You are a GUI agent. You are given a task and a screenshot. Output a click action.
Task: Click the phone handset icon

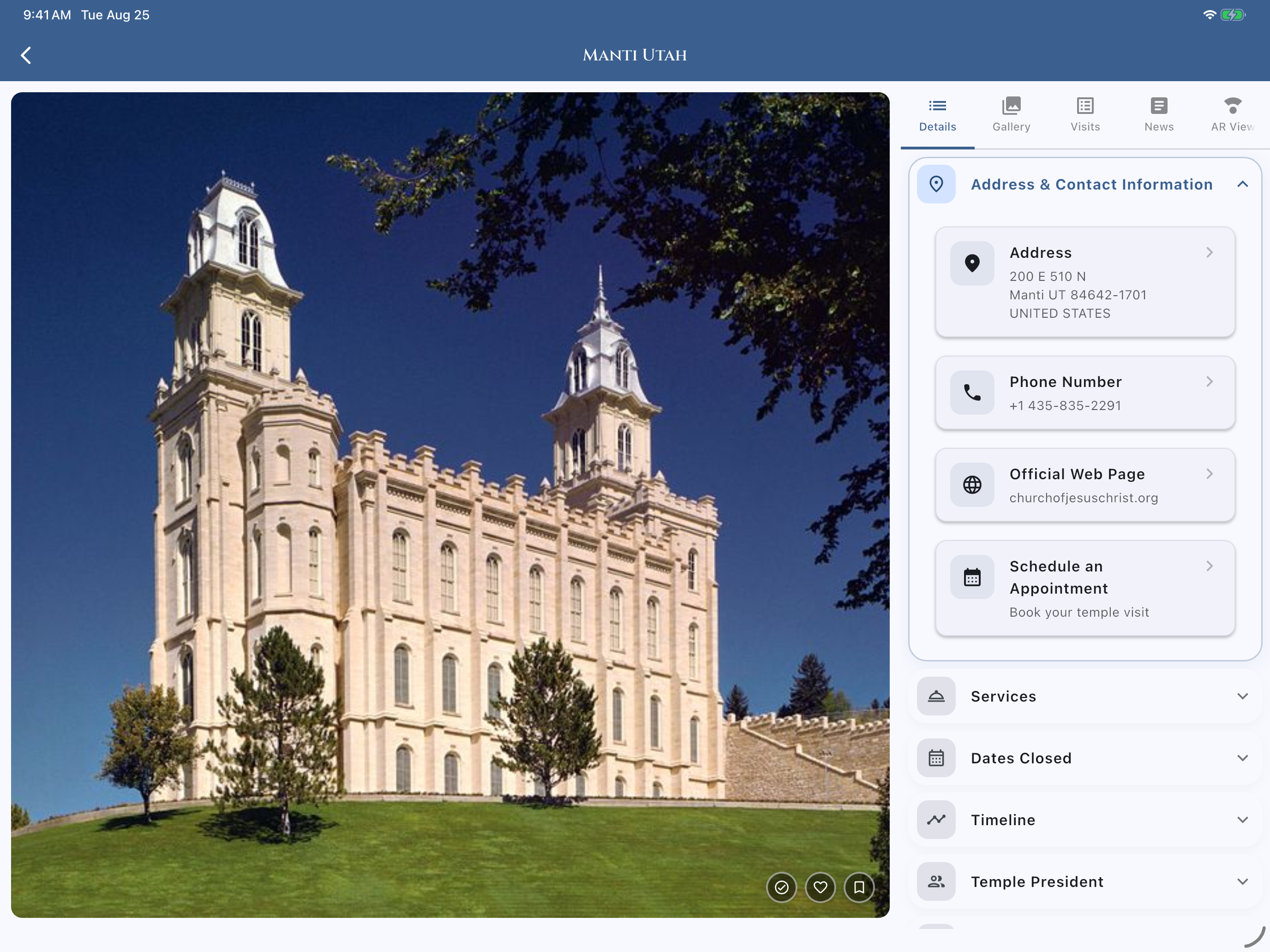click(971, 393)
